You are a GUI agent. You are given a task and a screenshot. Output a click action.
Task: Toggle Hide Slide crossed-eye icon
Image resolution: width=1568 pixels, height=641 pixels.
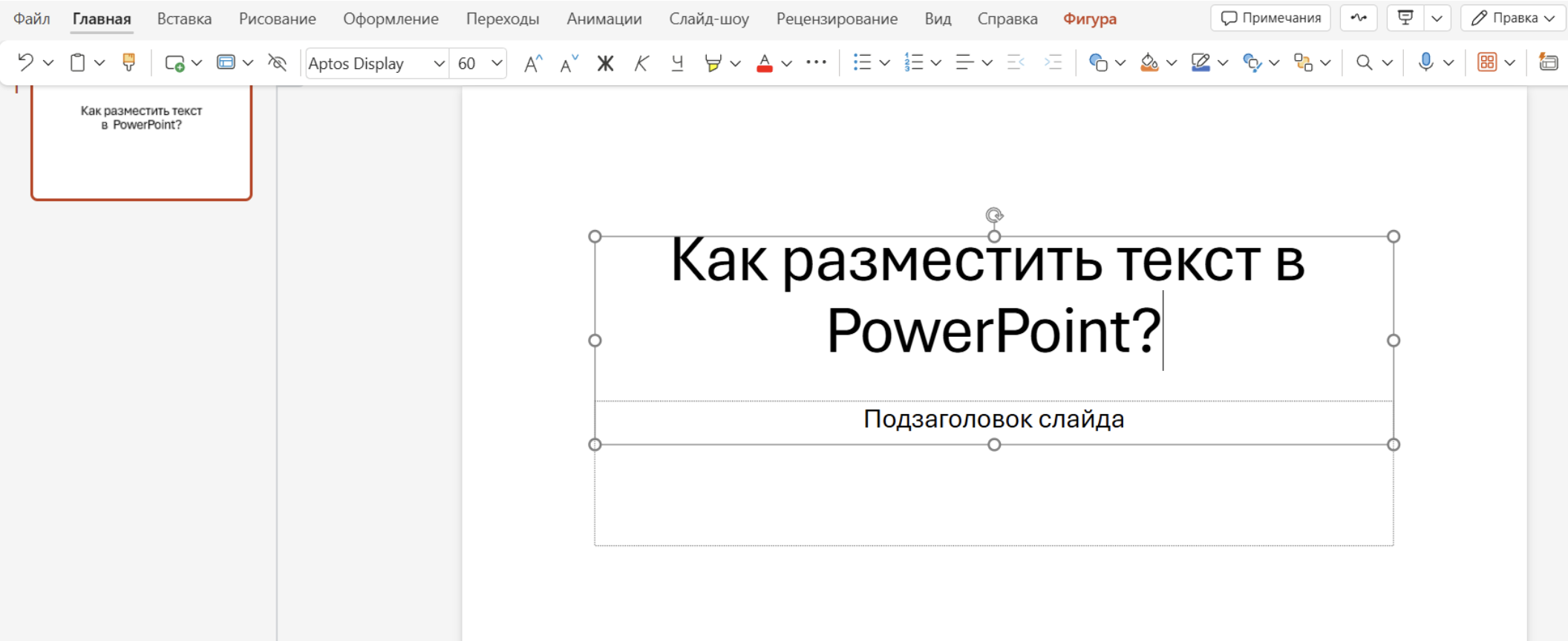277,63
